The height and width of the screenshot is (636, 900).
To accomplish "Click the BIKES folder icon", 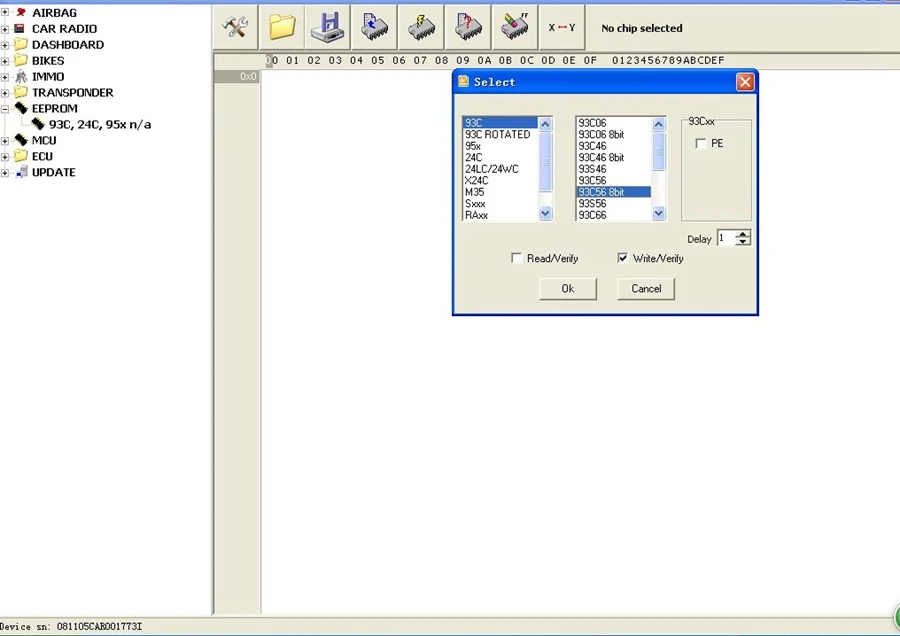I will tap(21, 60).
